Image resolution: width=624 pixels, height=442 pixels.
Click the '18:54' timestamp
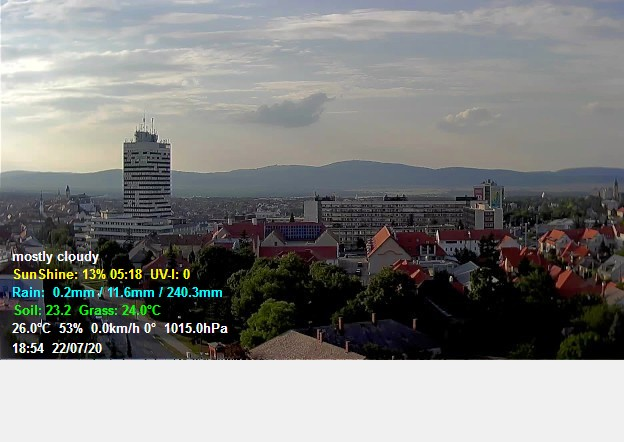28,349
